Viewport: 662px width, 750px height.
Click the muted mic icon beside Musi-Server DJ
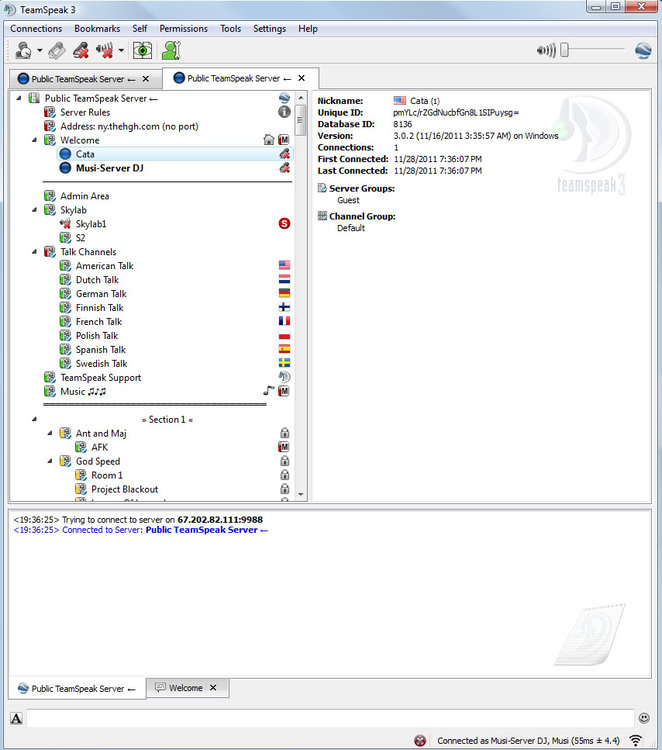[x=285, y=167]
